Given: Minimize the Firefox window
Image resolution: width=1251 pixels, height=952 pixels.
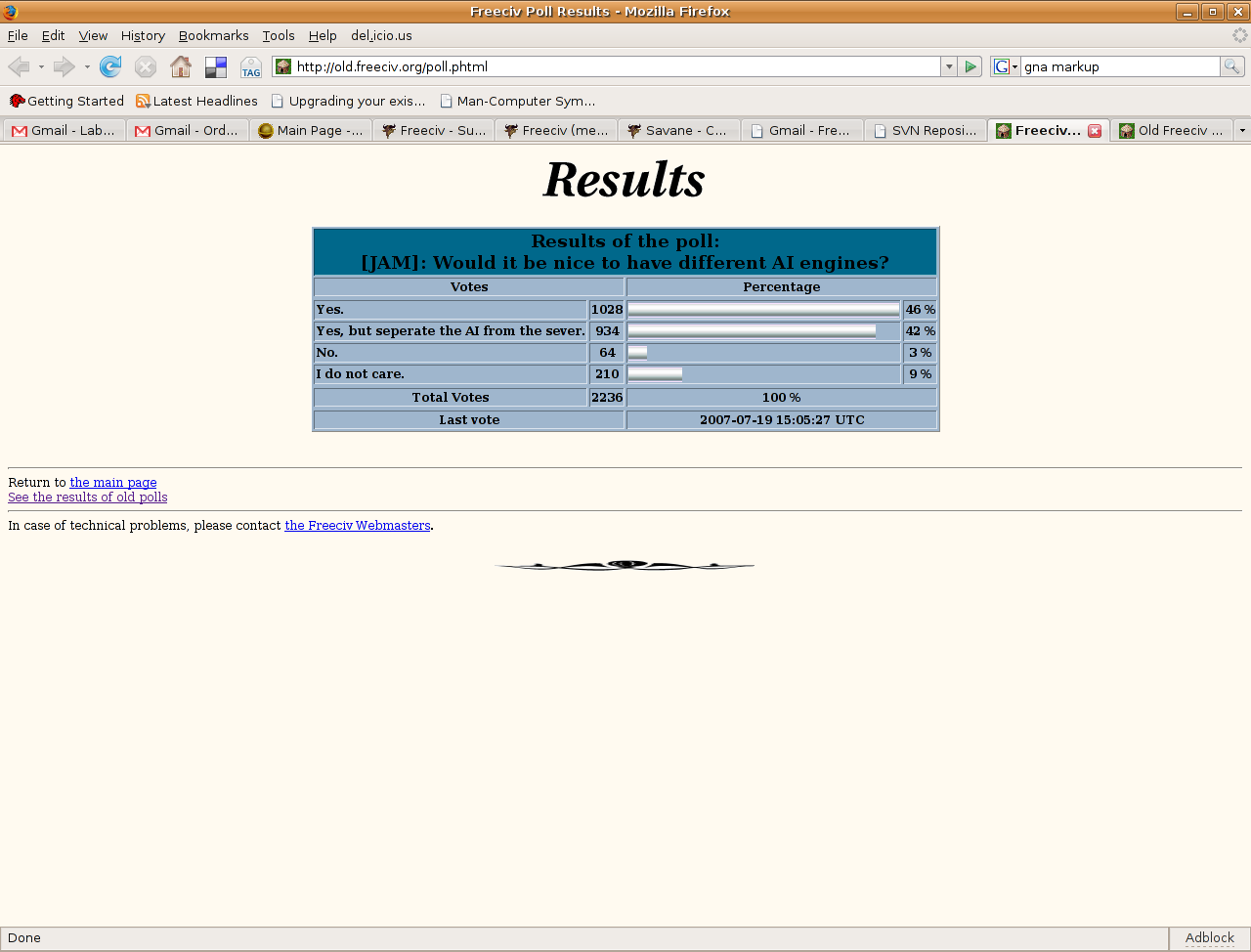Looking at the screenshot, I should point(1187,12).
